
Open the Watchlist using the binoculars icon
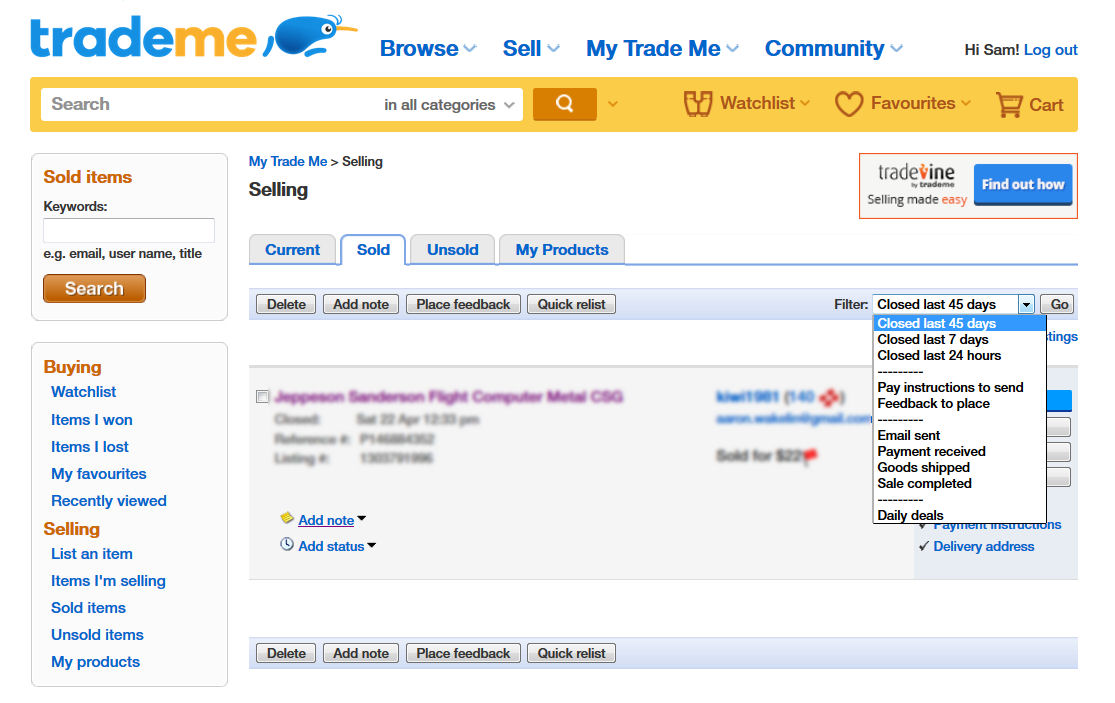click(x=697, y=103)
